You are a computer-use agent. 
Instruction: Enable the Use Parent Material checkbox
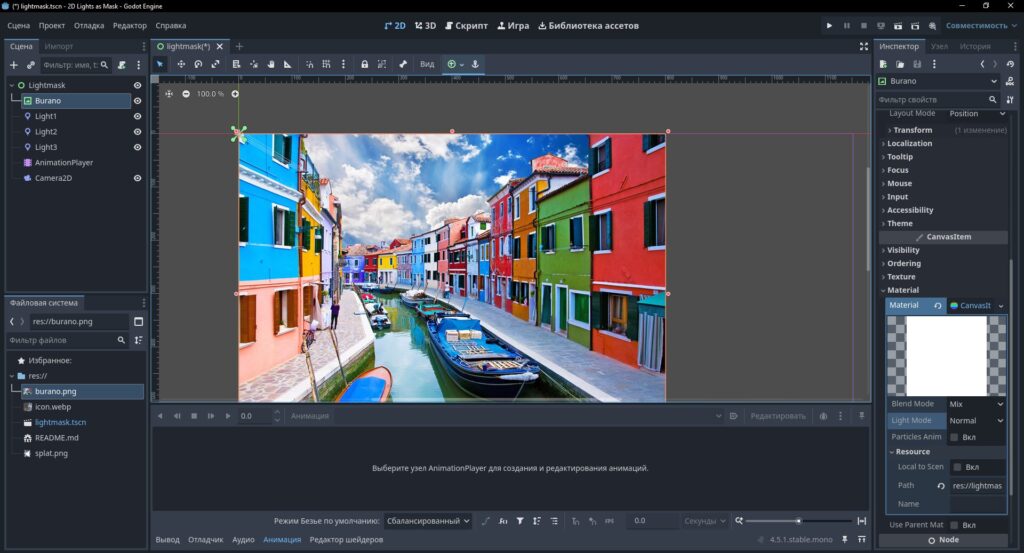click(x=954, y=525)
